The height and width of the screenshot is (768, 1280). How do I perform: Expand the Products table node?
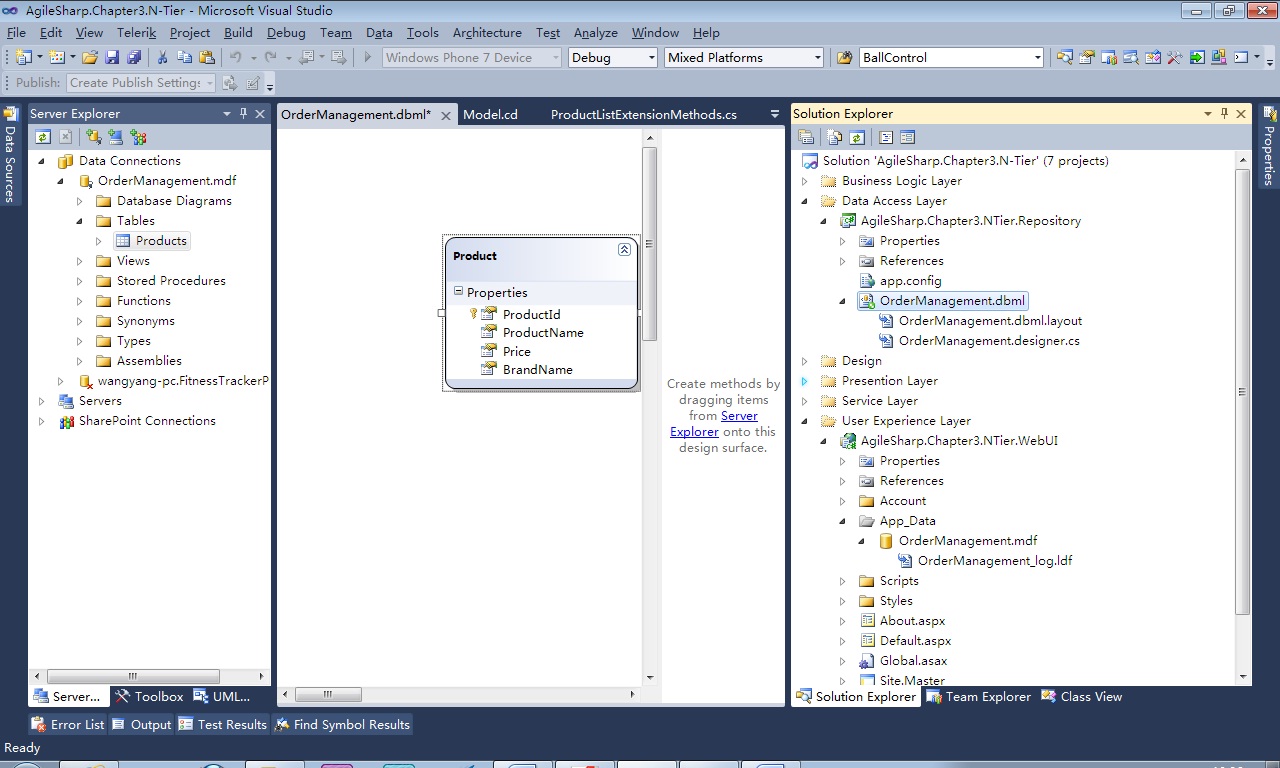tap(99, 241)
